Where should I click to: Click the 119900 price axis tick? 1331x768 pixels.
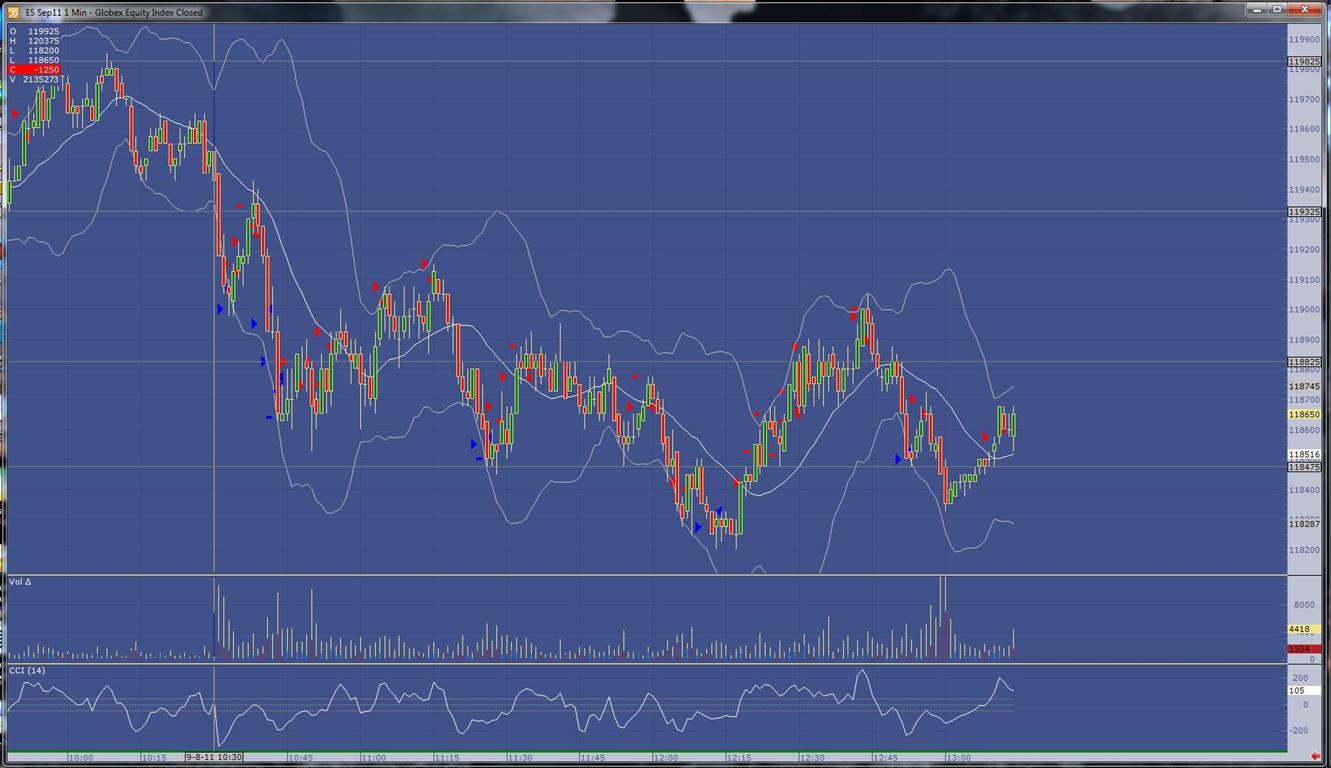1304,39
